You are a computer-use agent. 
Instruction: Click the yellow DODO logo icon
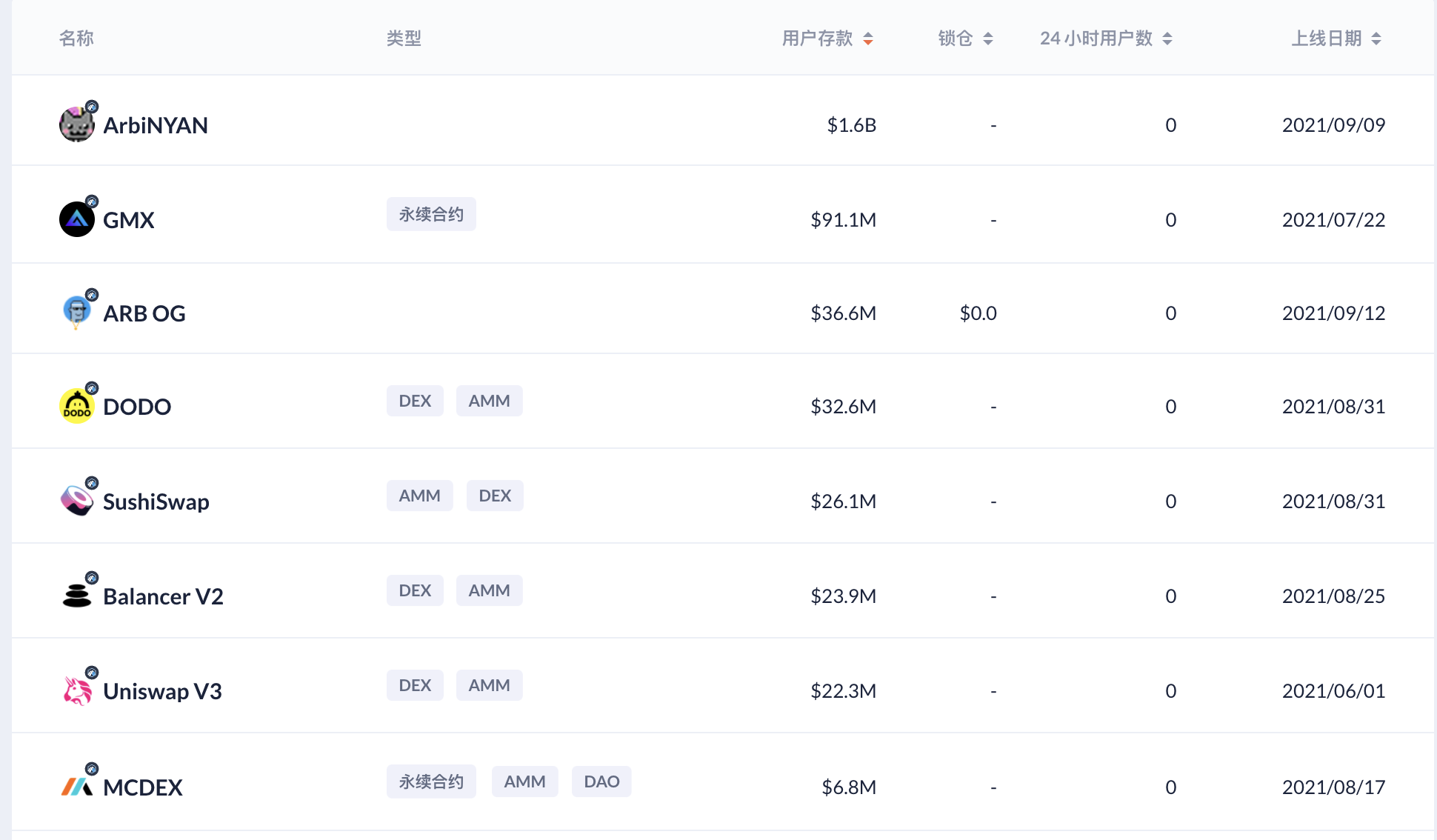tap(76, 406)
